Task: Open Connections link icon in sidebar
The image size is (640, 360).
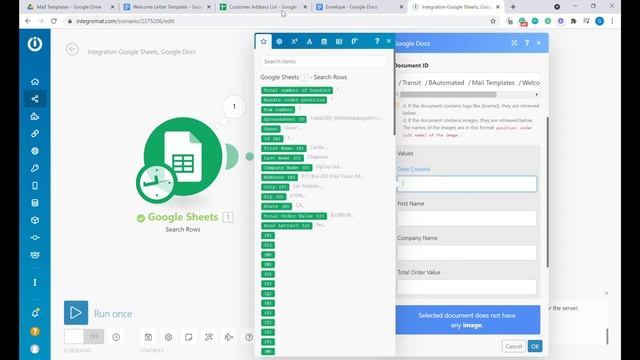Action: [x=35, y=133]
